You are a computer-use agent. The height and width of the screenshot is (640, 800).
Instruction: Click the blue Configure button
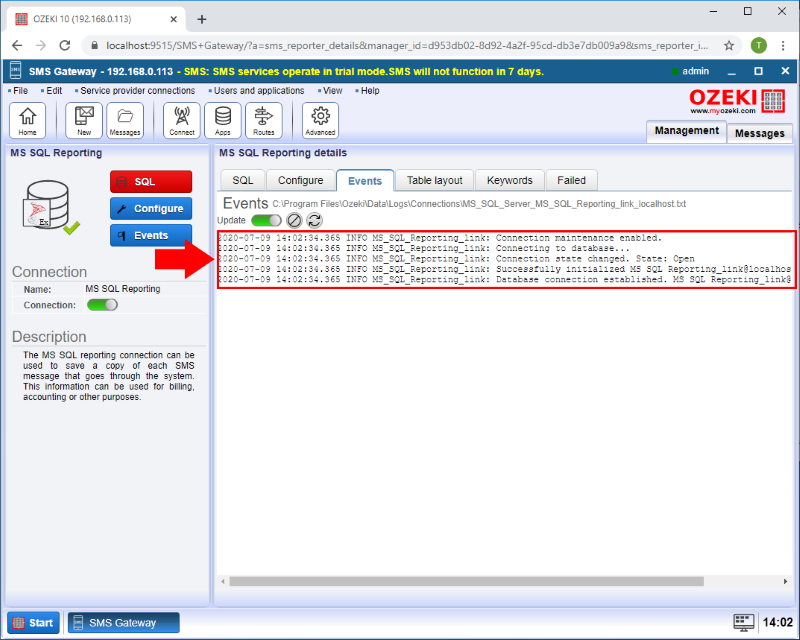[x=151, y=209]
